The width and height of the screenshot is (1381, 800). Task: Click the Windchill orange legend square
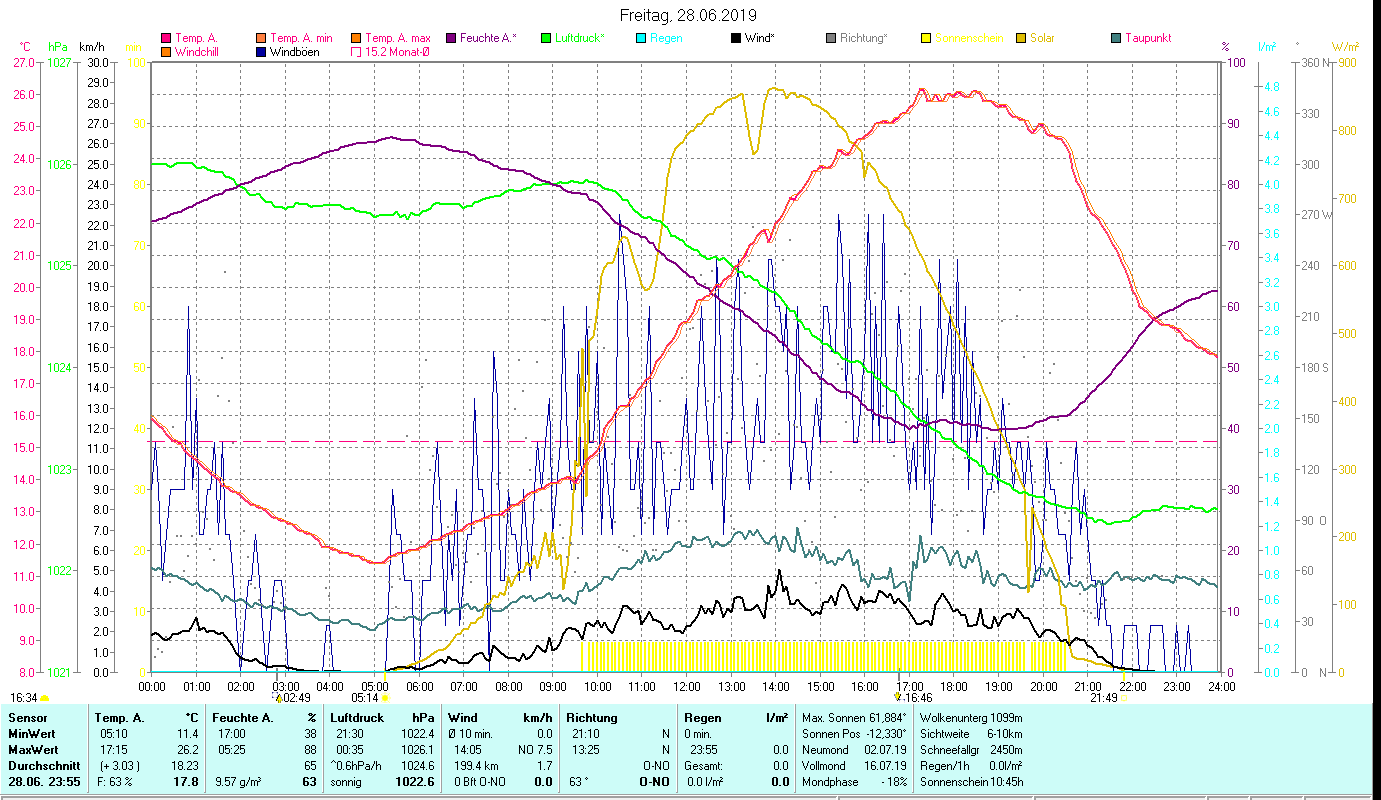[x=166, y=52]
